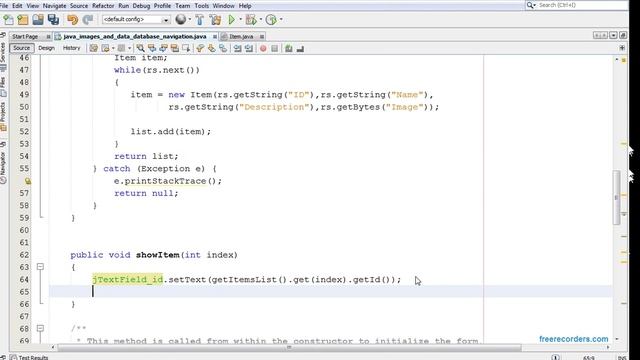Close the Item.java tab
Screen dimensions: 640x360
[x=262, y=37]
